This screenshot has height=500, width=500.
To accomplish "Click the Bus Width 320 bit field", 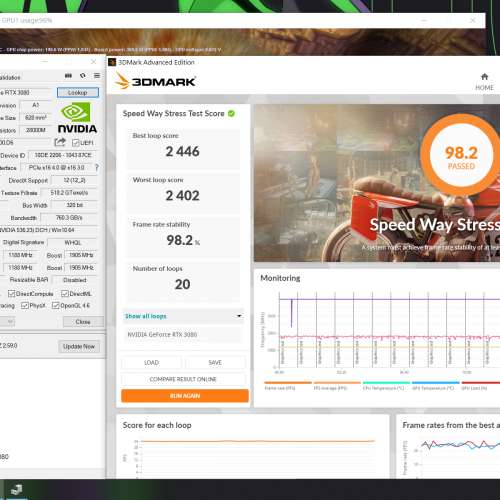I will [x=74, y=205].
